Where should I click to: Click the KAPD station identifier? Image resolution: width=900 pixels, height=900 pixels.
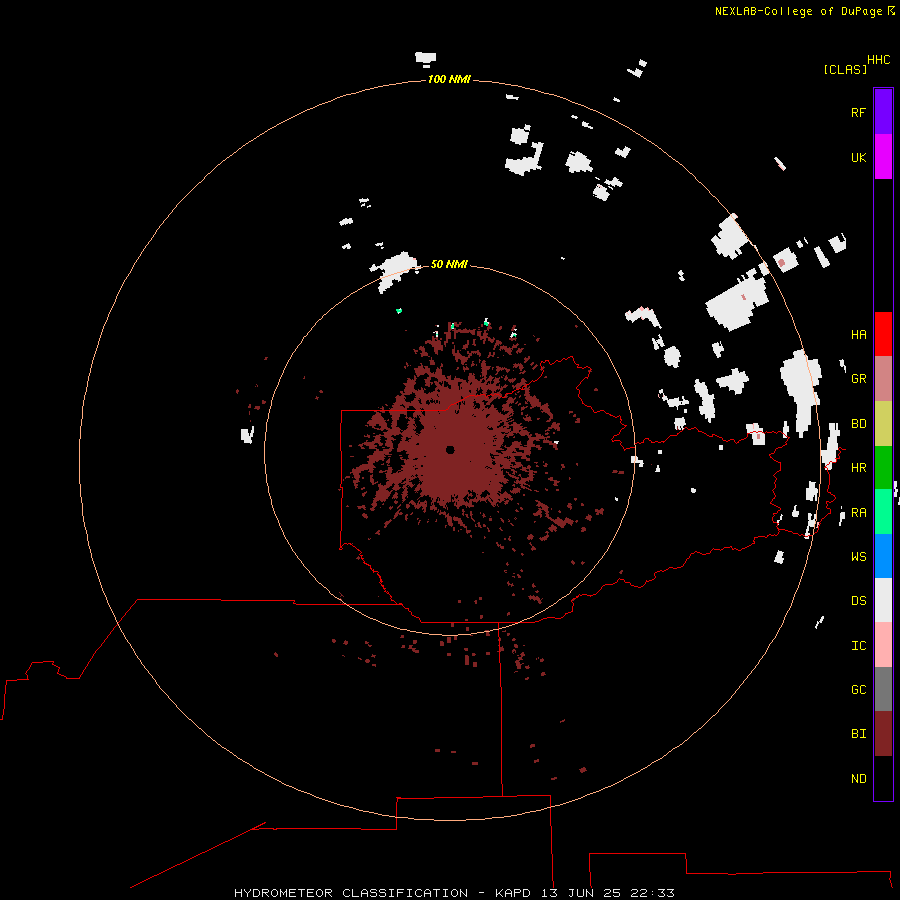point(514,893)
